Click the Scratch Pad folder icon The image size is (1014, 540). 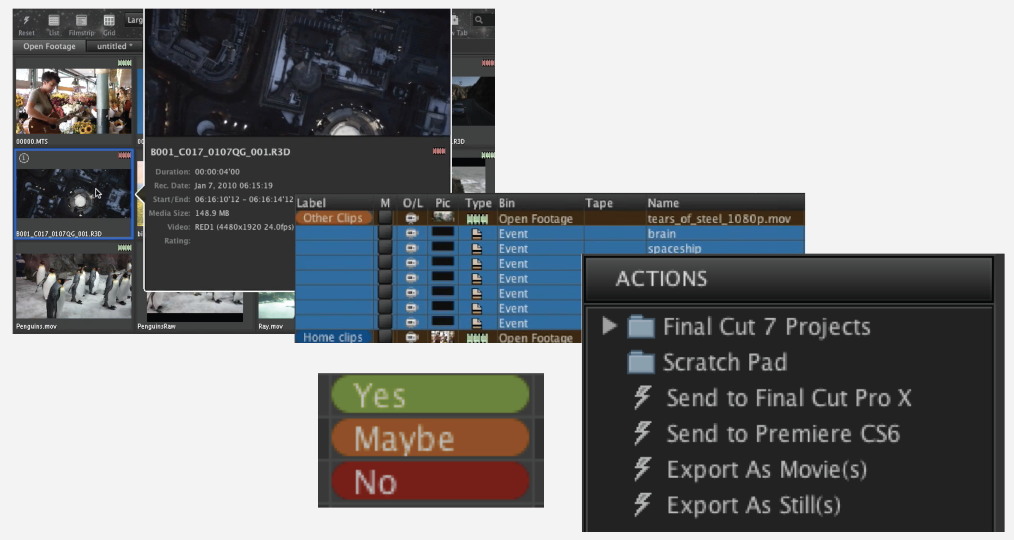(641, 362)
